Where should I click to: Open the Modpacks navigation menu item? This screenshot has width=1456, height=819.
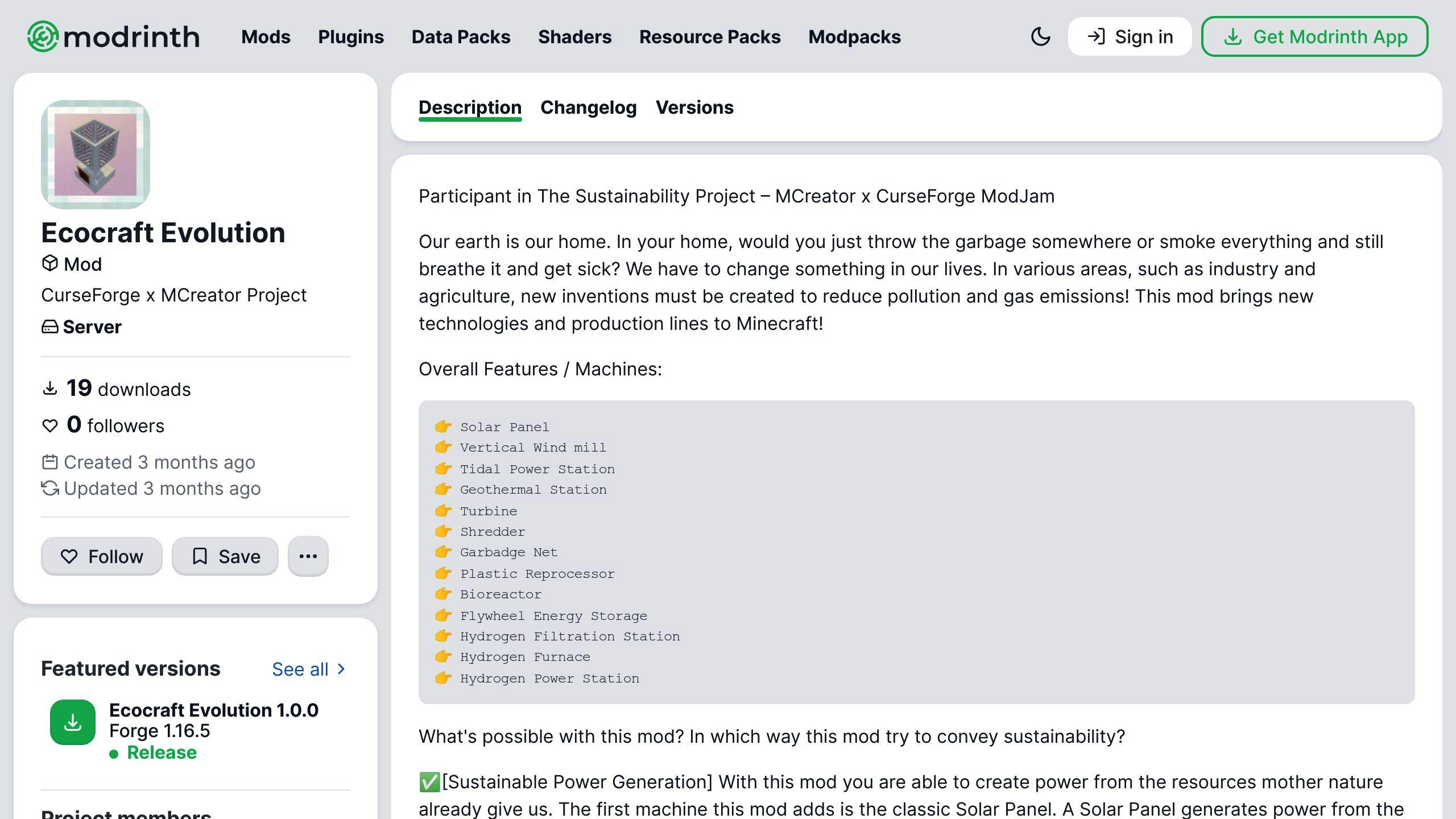(855, 37)
